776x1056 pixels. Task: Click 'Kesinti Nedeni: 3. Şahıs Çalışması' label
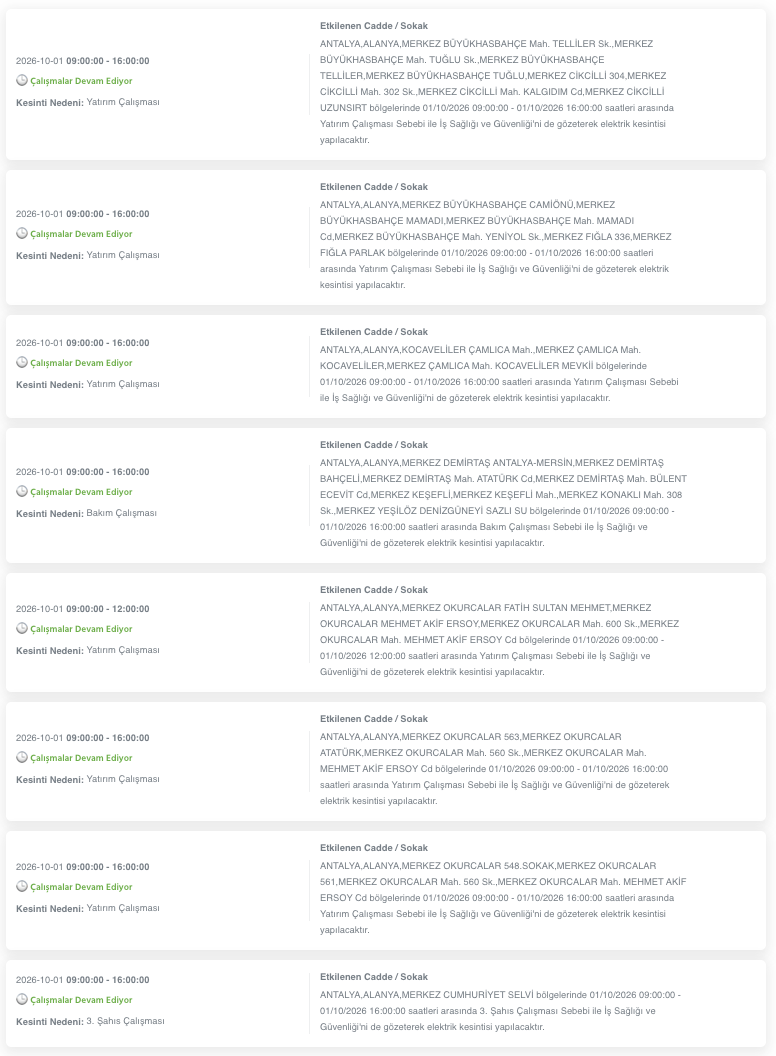[x=90, y=1021]
